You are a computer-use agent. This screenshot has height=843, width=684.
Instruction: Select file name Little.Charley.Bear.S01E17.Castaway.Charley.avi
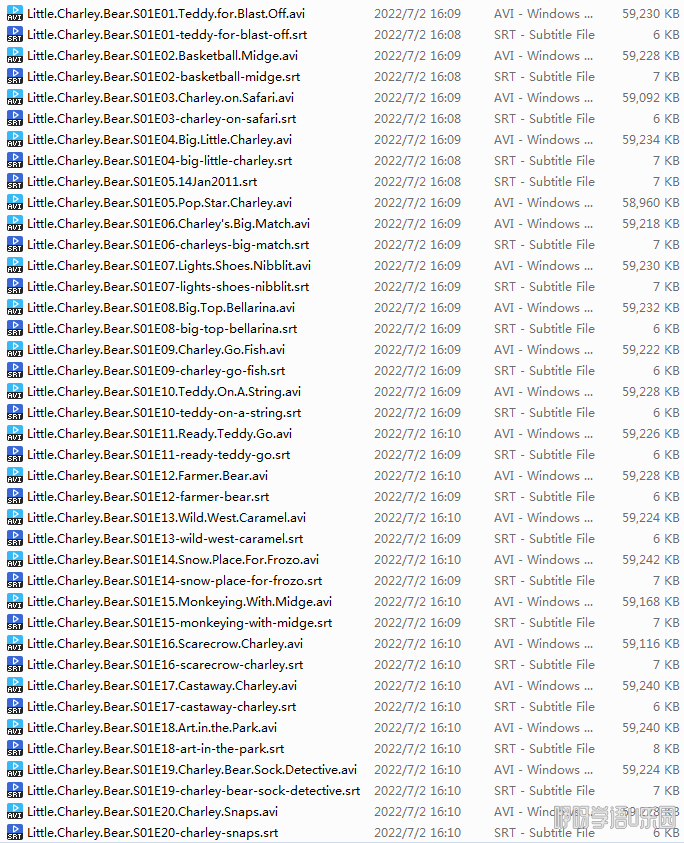(x=162, y=685)
